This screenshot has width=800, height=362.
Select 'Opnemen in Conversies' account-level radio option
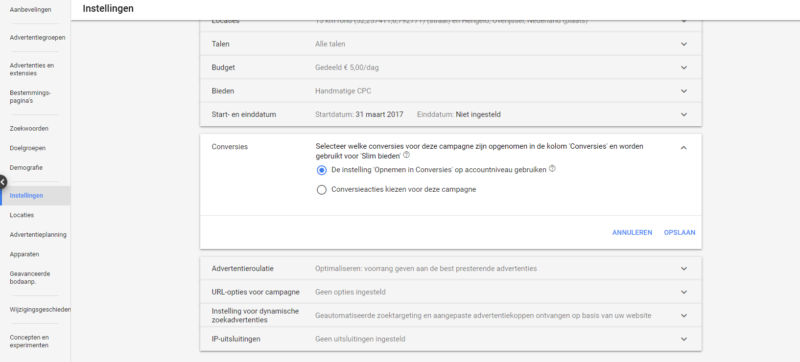pyautogui.click(x=321, y=170)
